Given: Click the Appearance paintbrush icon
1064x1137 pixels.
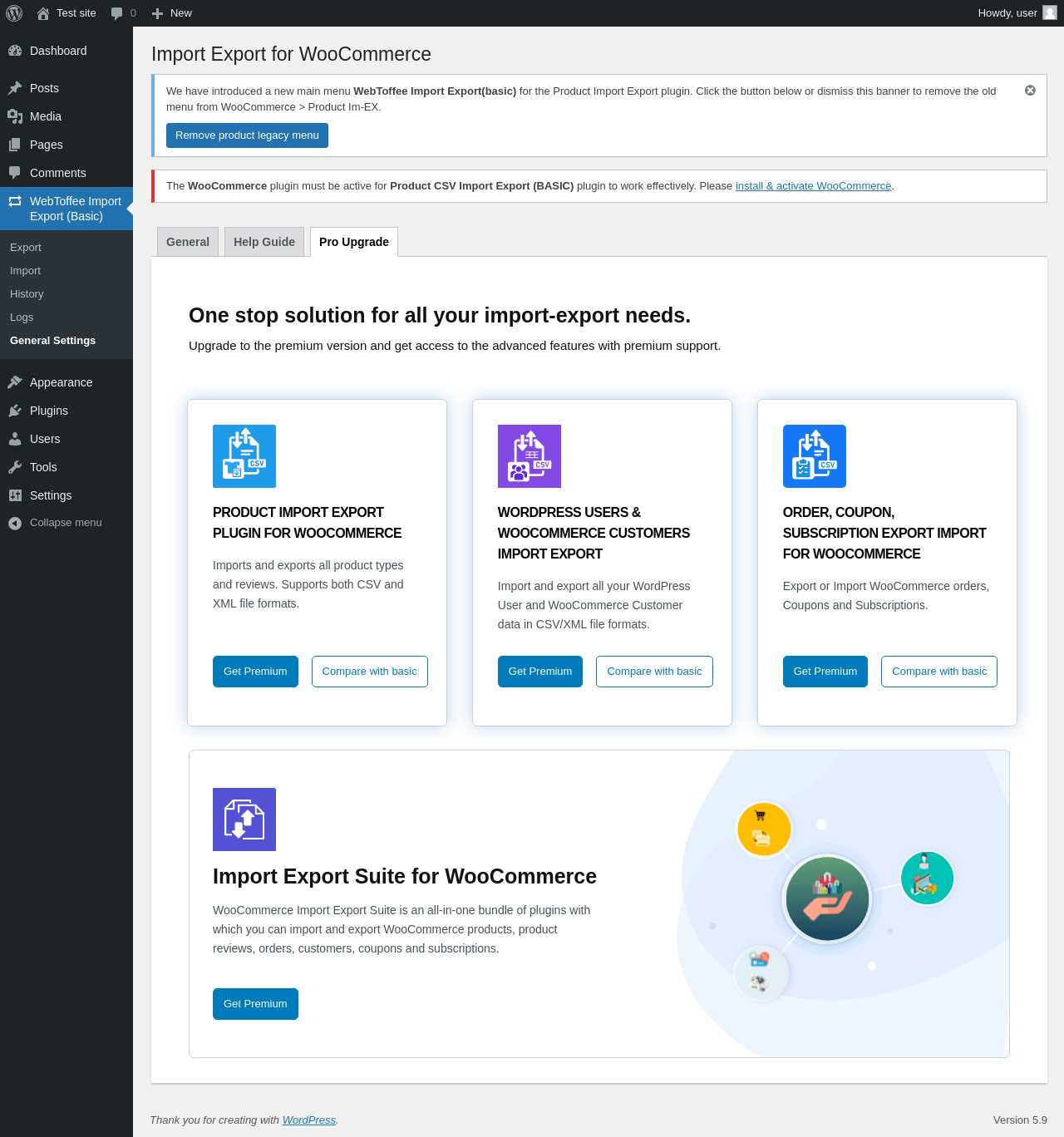Looking at the screenshot, I should click(x=15, y=382).
